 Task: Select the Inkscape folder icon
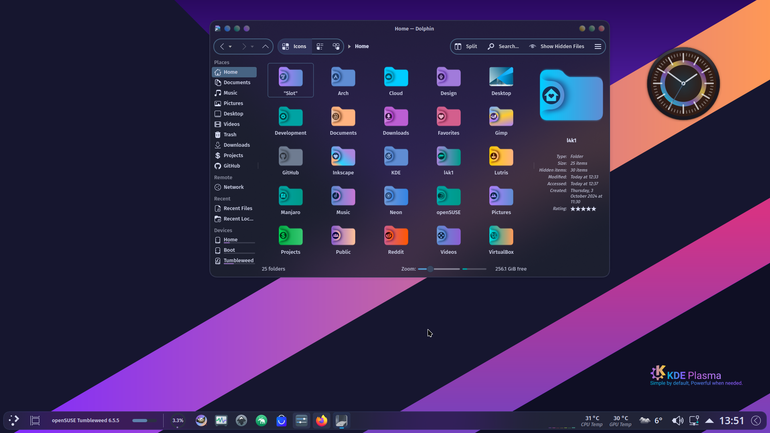tap(343, 157)
